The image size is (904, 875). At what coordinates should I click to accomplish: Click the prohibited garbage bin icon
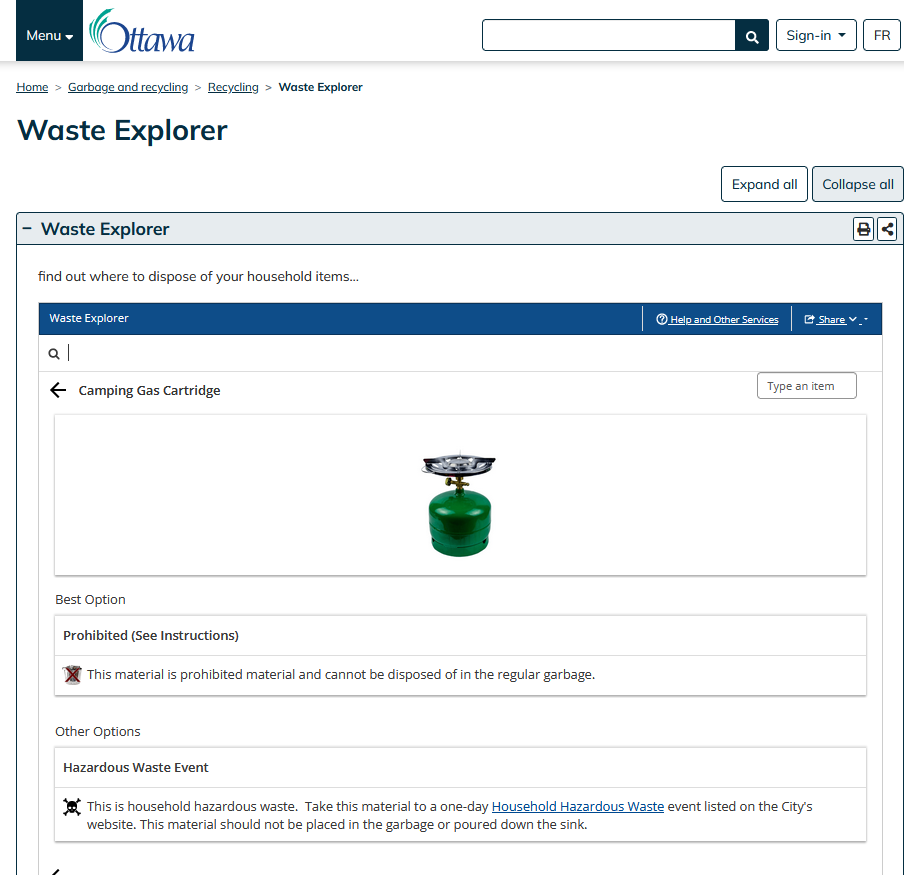click(x=72, y=674)
